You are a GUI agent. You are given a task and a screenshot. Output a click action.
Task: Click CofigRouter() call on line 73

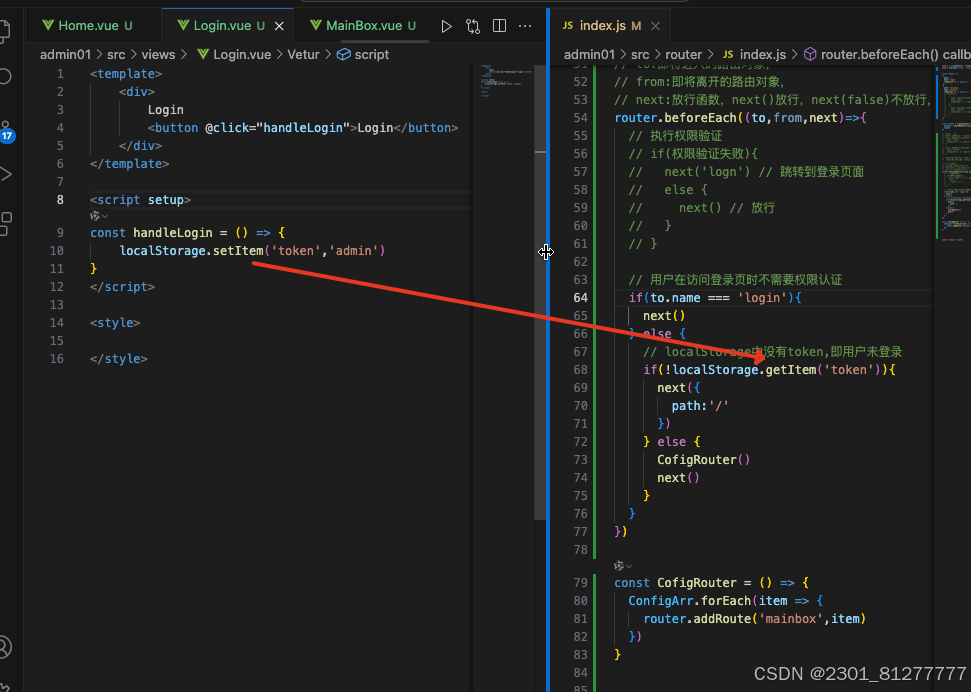pos(703,459)
